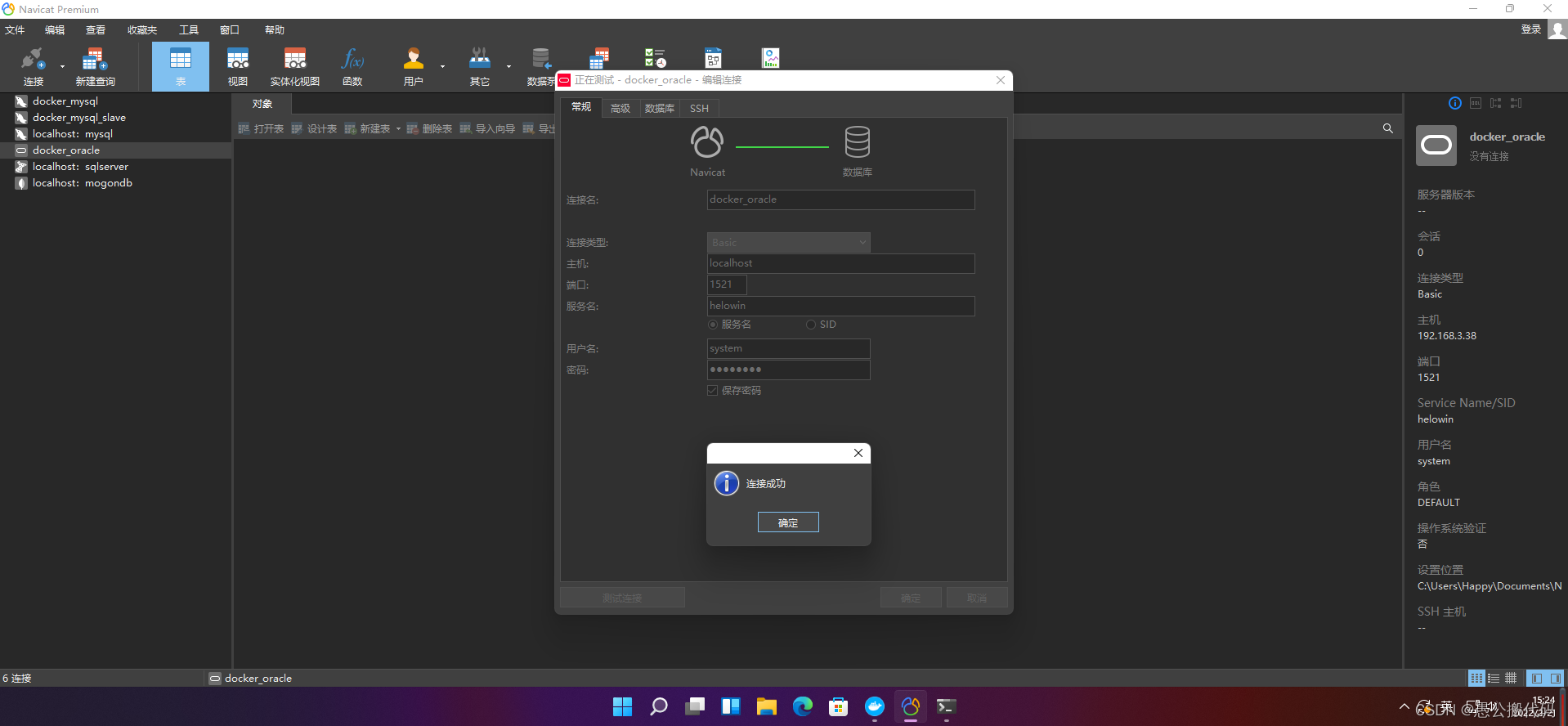Switch to list view in status bar
This screenshot has height=726, width=1568.
coord(1494,679)
